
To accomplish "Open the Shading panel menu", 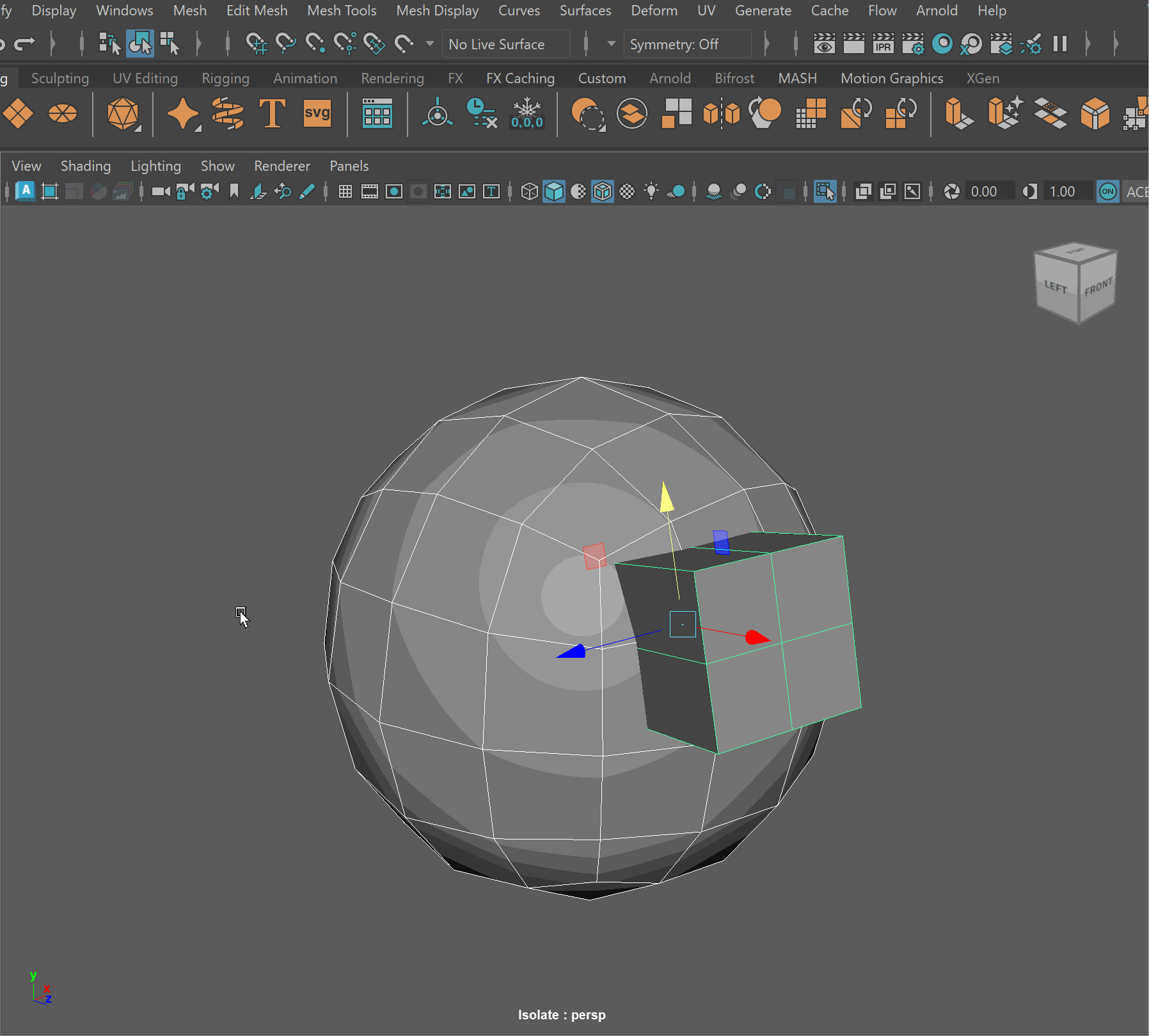I will pyautogui.click(x=86, y=166).
